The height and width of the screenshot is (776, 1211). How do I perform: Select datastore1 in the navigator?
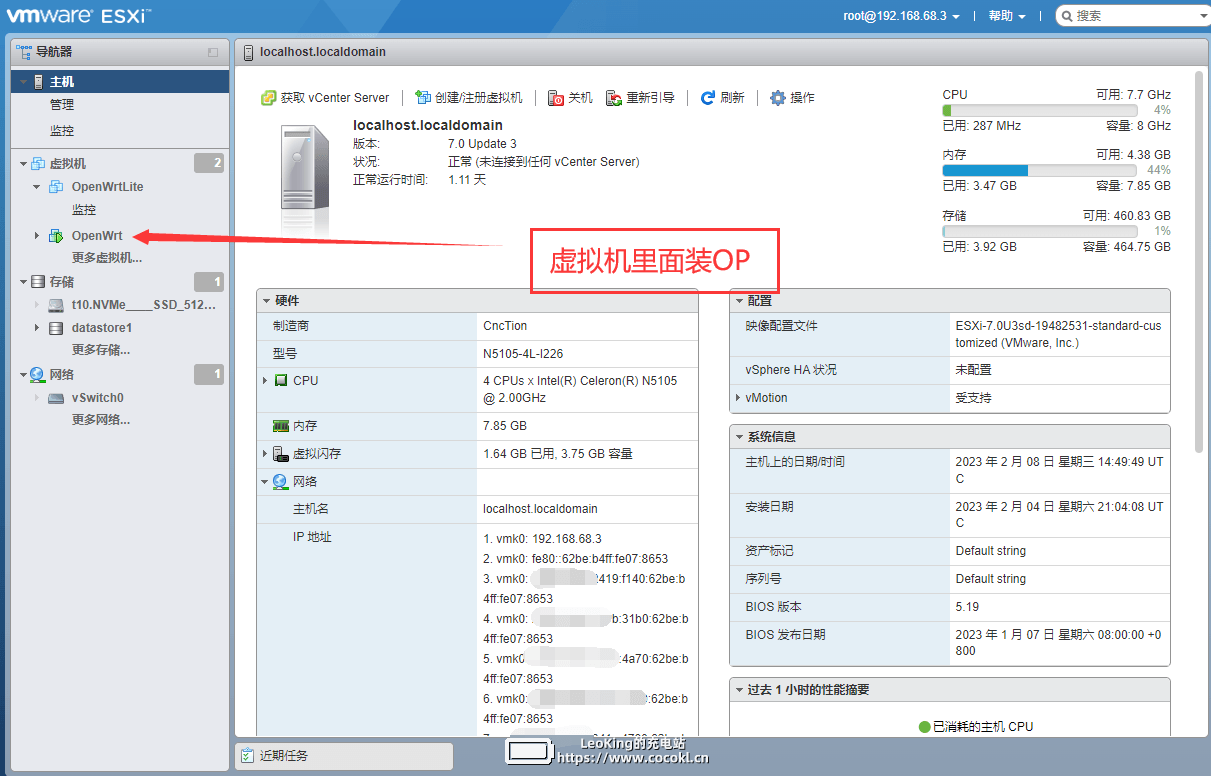(x=102, y=328)
